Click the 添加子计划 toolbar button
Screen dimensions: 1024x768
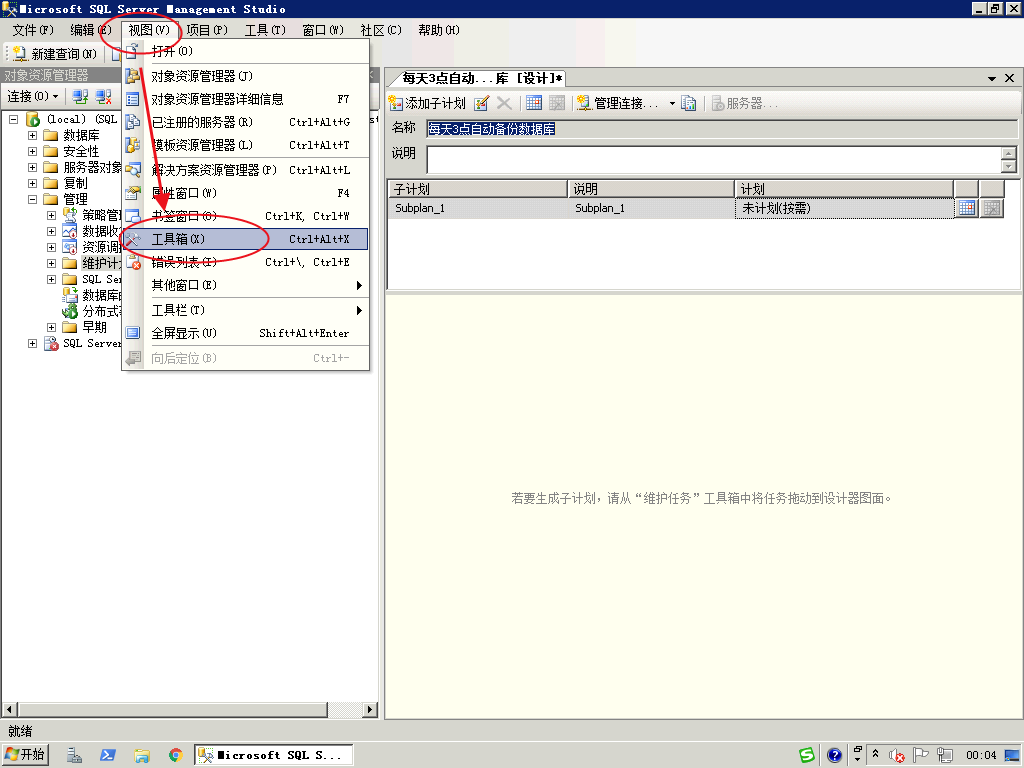point(427,103)
